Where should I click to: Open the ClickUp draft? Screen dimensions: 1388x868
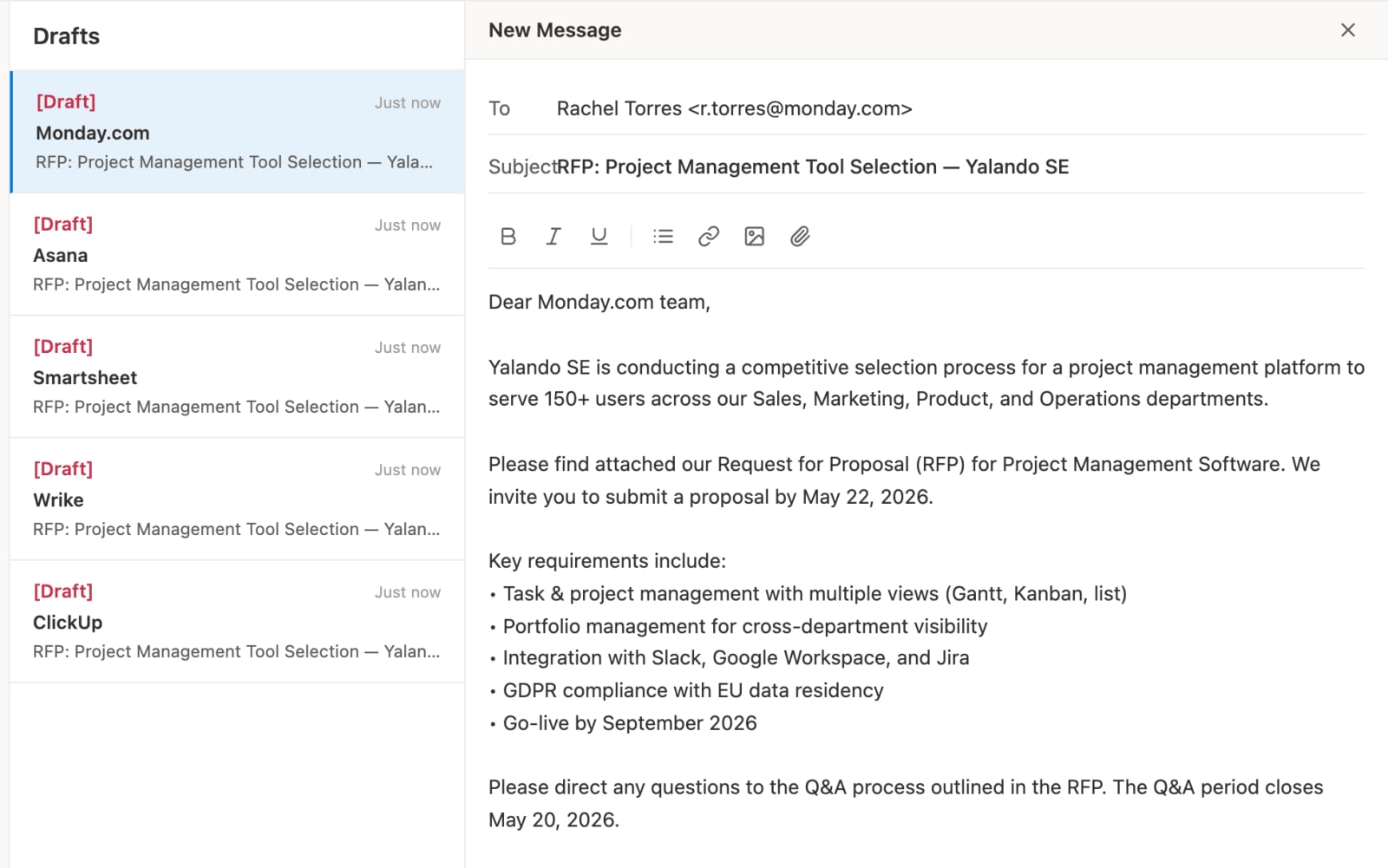click(237, 621)
